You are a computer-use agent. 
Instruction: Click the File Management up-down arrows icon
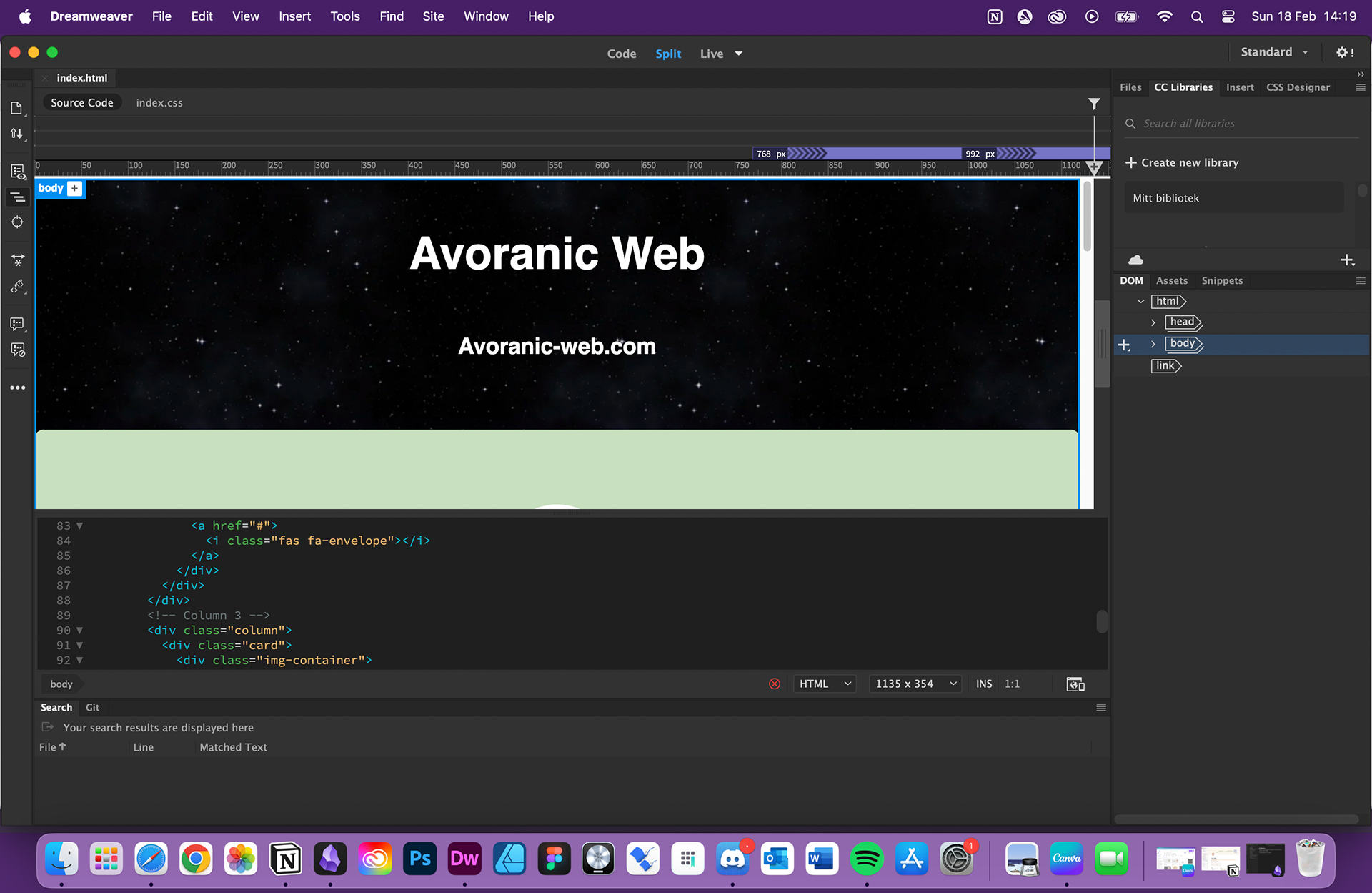pyautogui.click(x=16, y=134)
